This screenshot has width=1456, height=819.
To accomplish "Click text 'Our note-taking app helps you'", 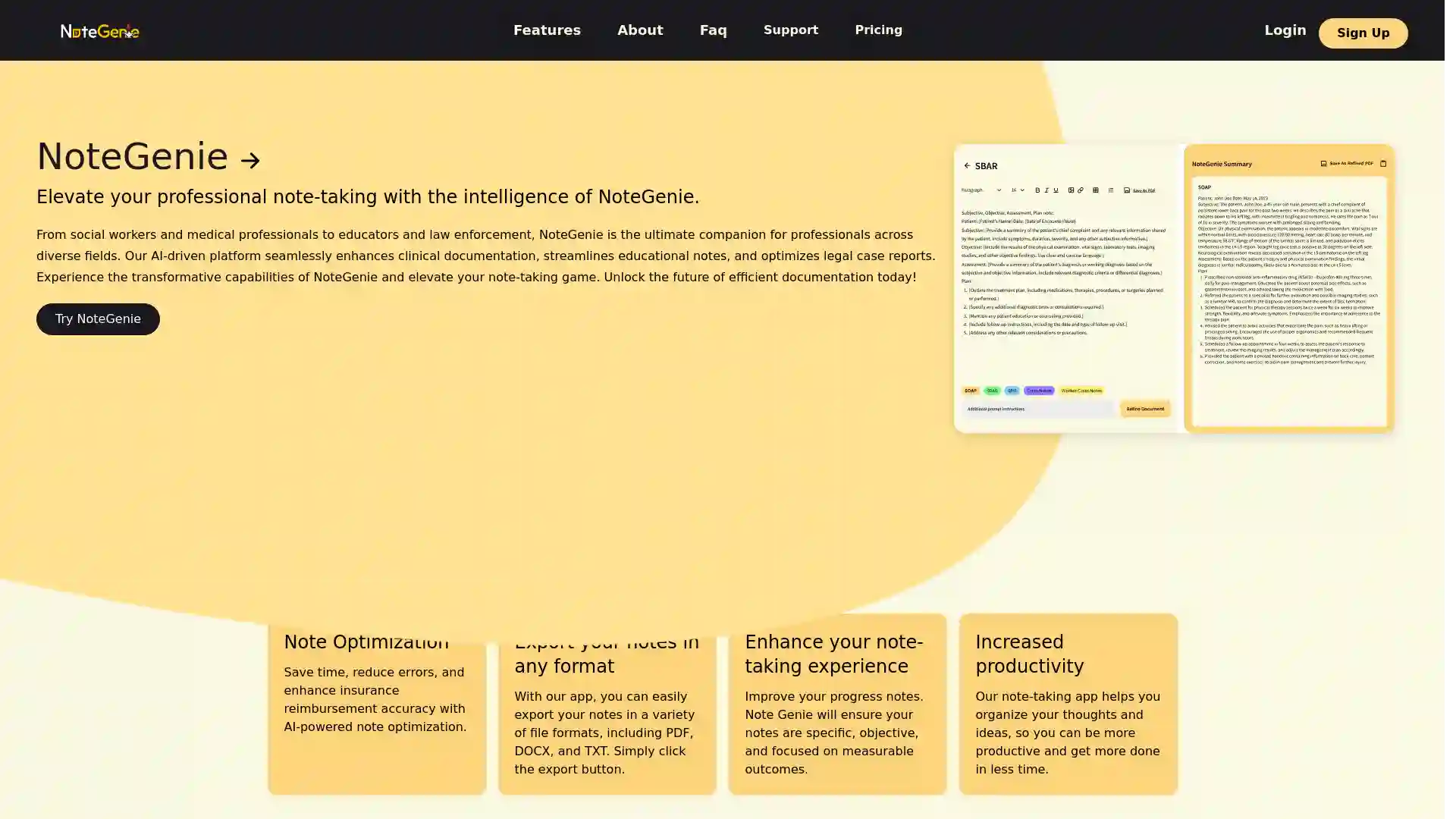I will coord(1068,733).
